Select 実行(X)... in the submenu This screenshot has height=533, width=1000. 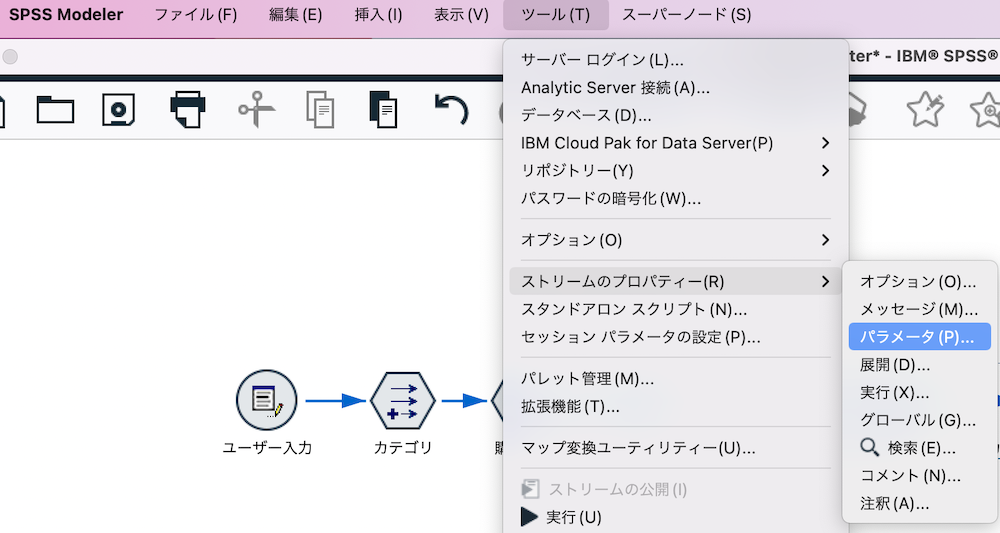point(920,392)
